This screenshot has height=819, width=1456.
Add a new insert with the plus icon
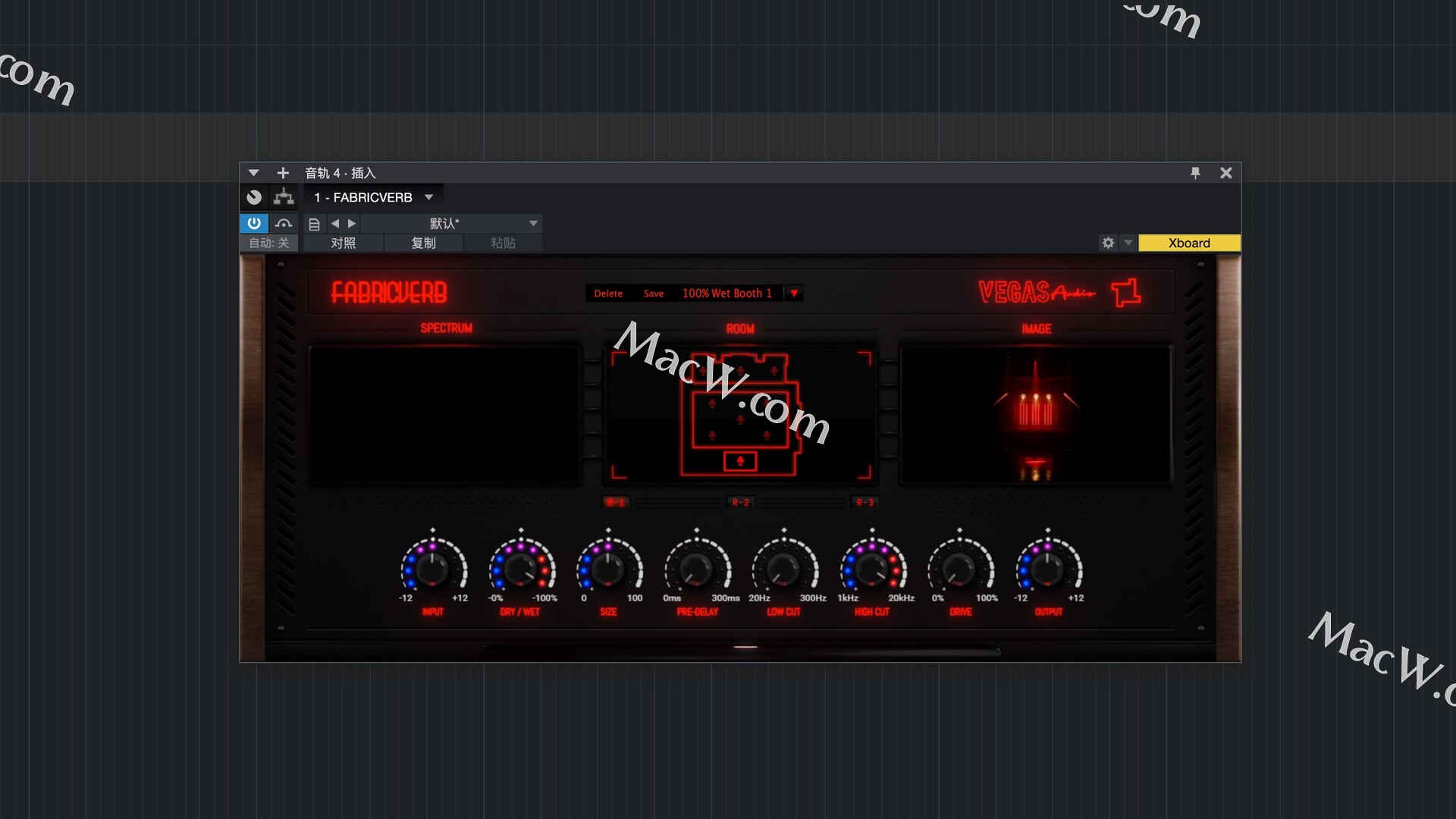[x=283, y=173]
